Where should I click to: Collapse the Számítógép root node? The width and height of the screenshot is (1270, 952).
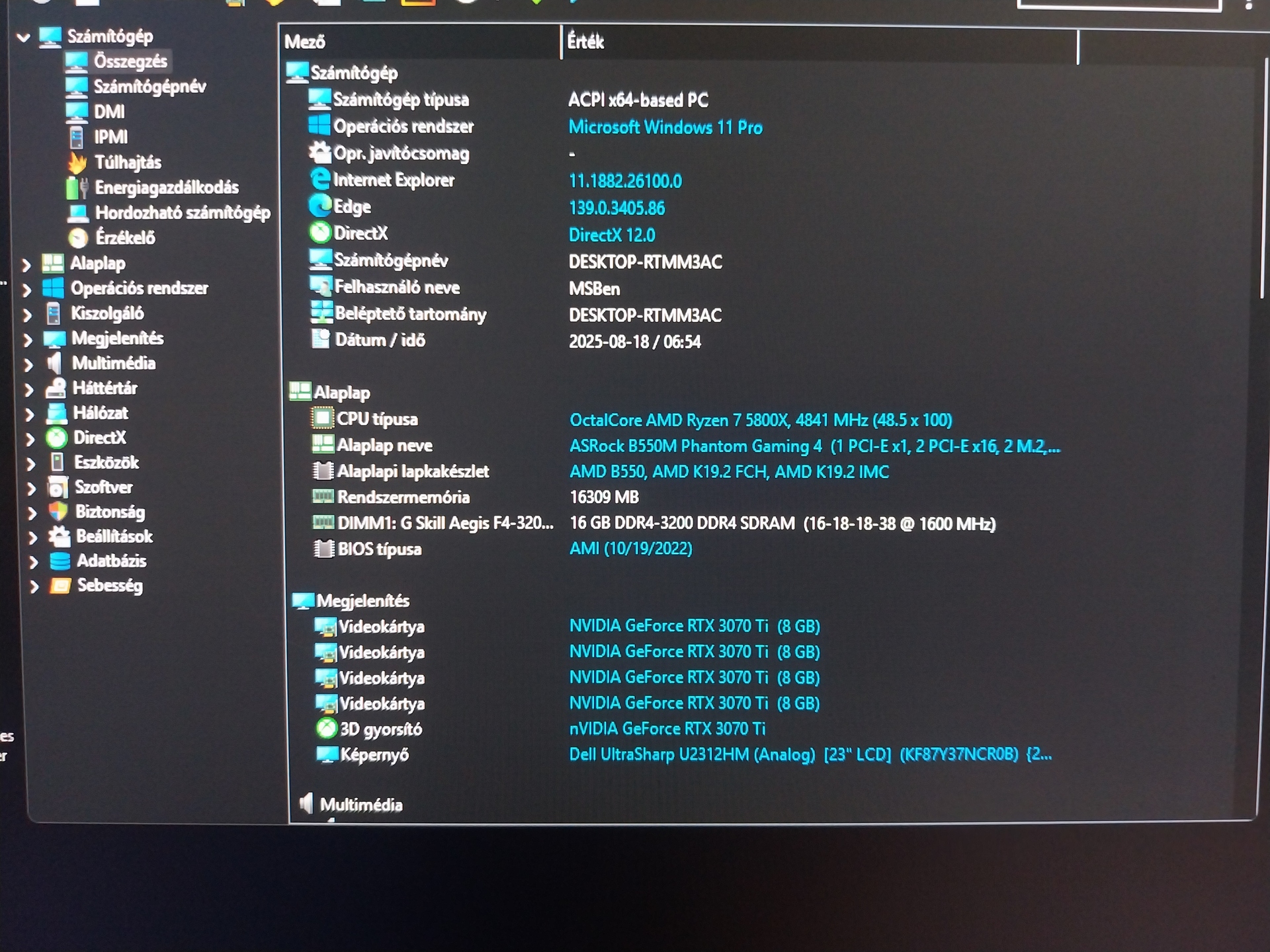point(24,37)
